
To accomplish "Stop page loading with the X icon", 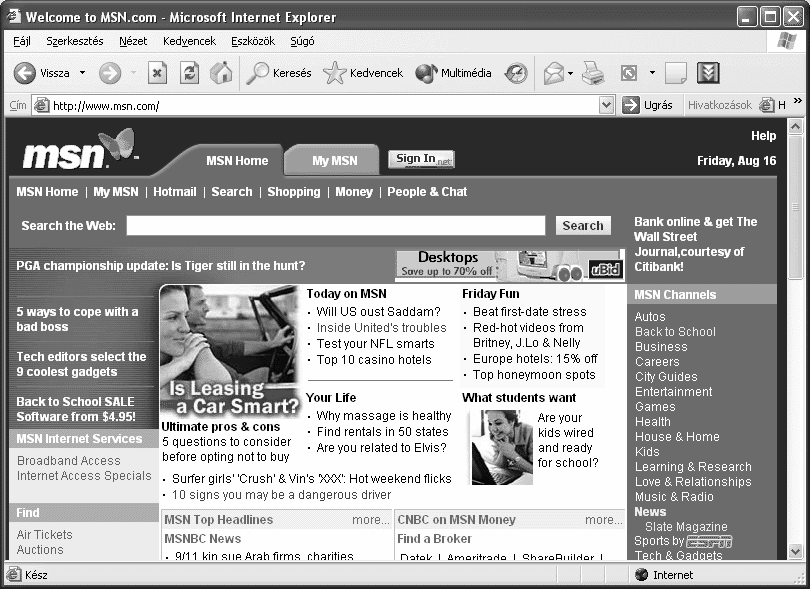I will click(157, 73).
